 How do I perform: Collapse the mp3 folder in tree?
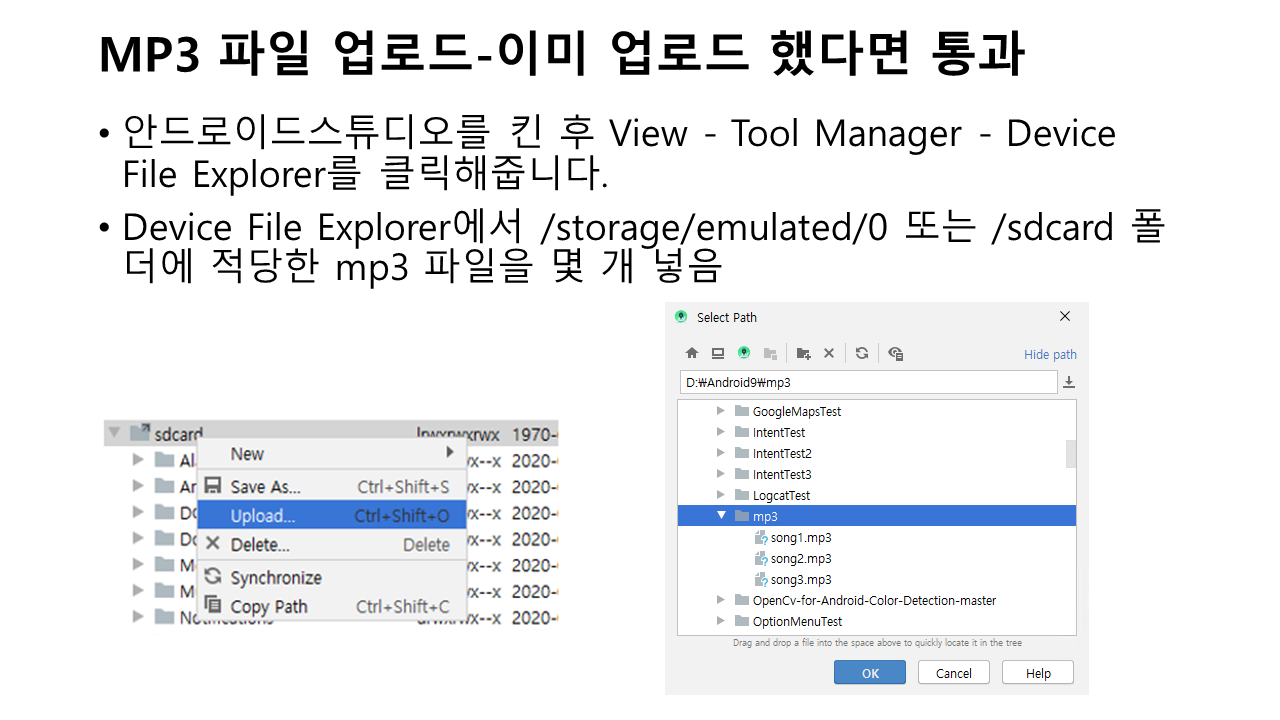pyautogui.click(x=721, y=516)
